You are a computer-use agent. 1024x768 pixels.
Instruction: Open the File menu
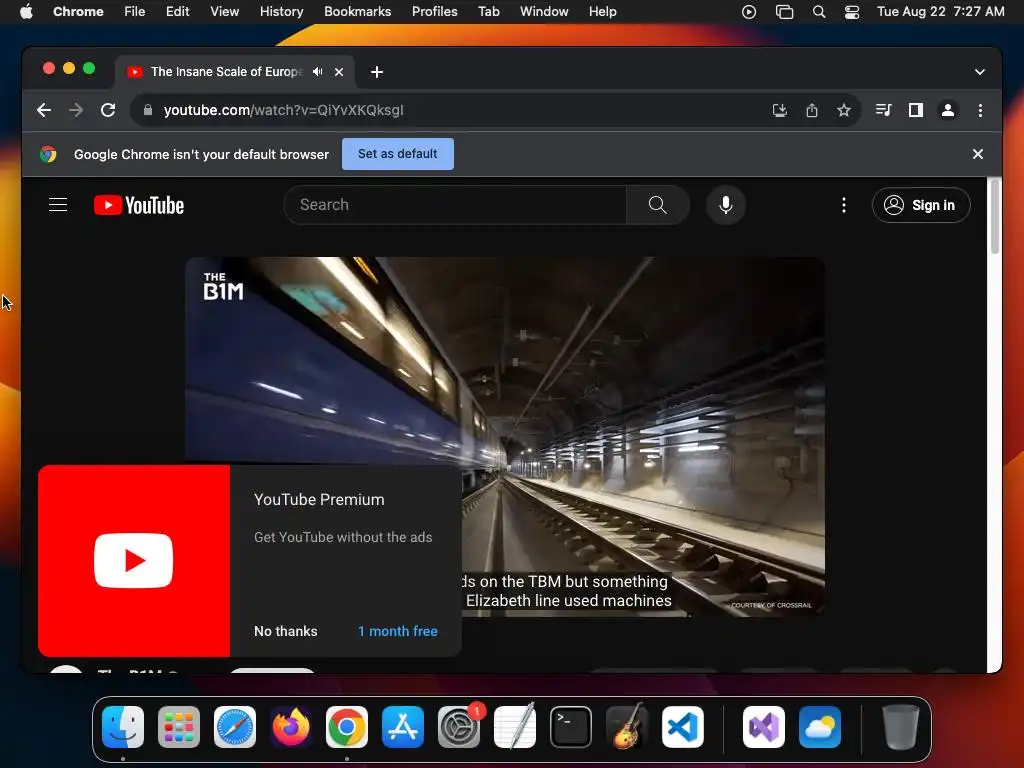click(x=135, y=12)
